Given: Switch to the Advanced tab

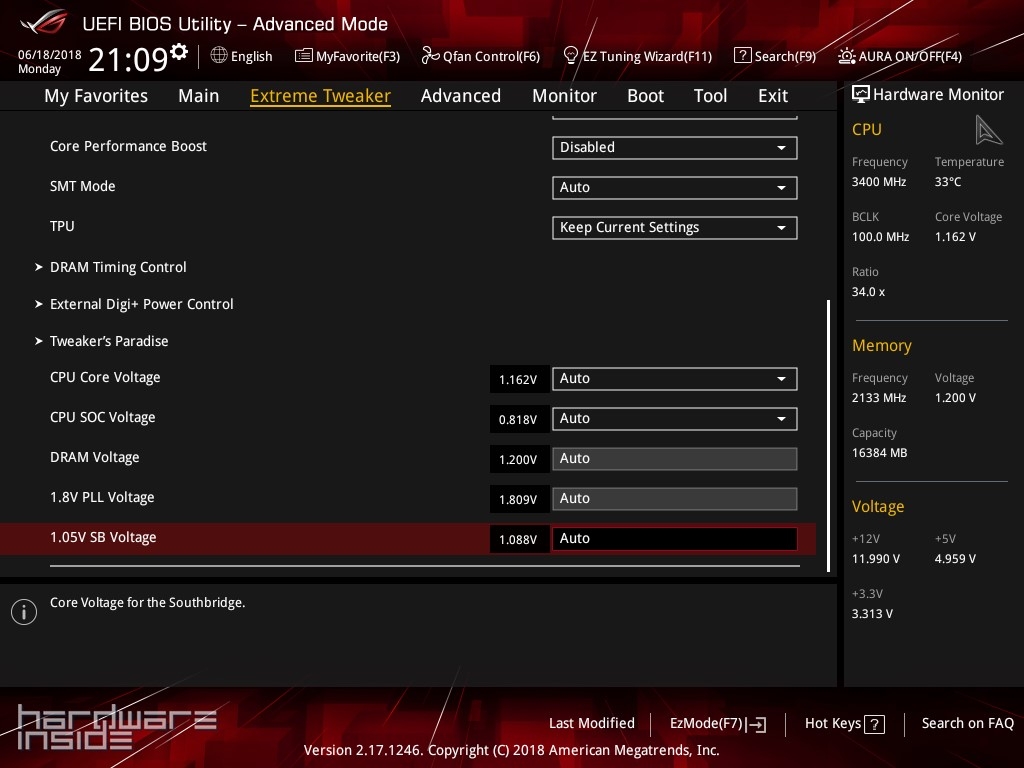Looking at the screenshot, I should pos(460,96).
